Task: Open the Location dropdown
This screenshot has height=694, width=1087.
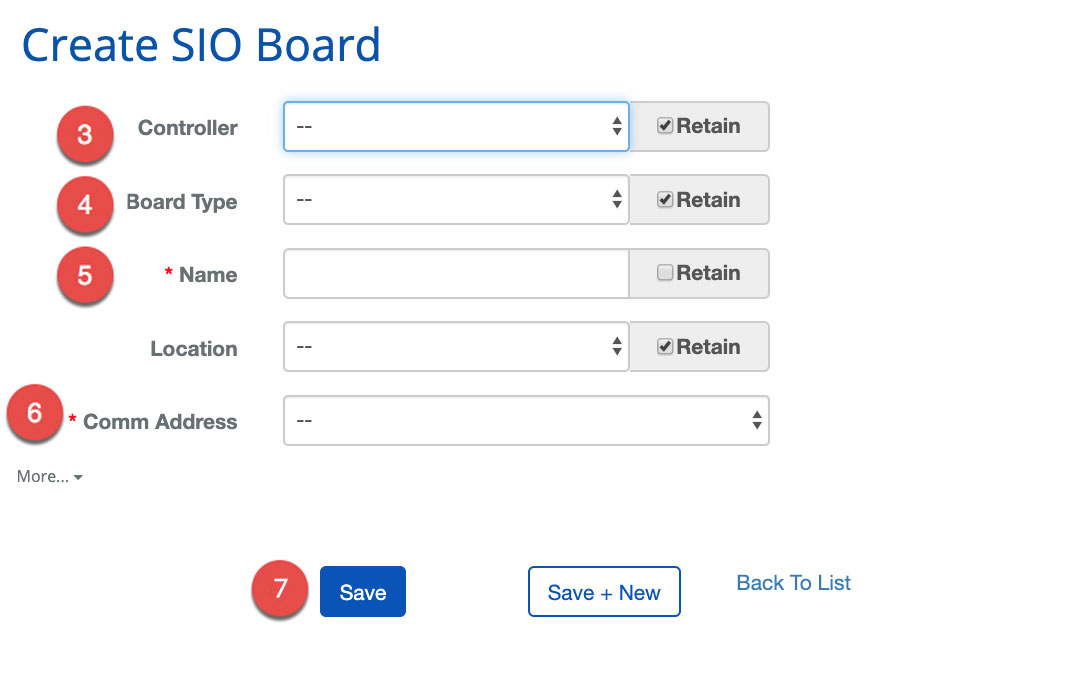Action: [455, 346]
